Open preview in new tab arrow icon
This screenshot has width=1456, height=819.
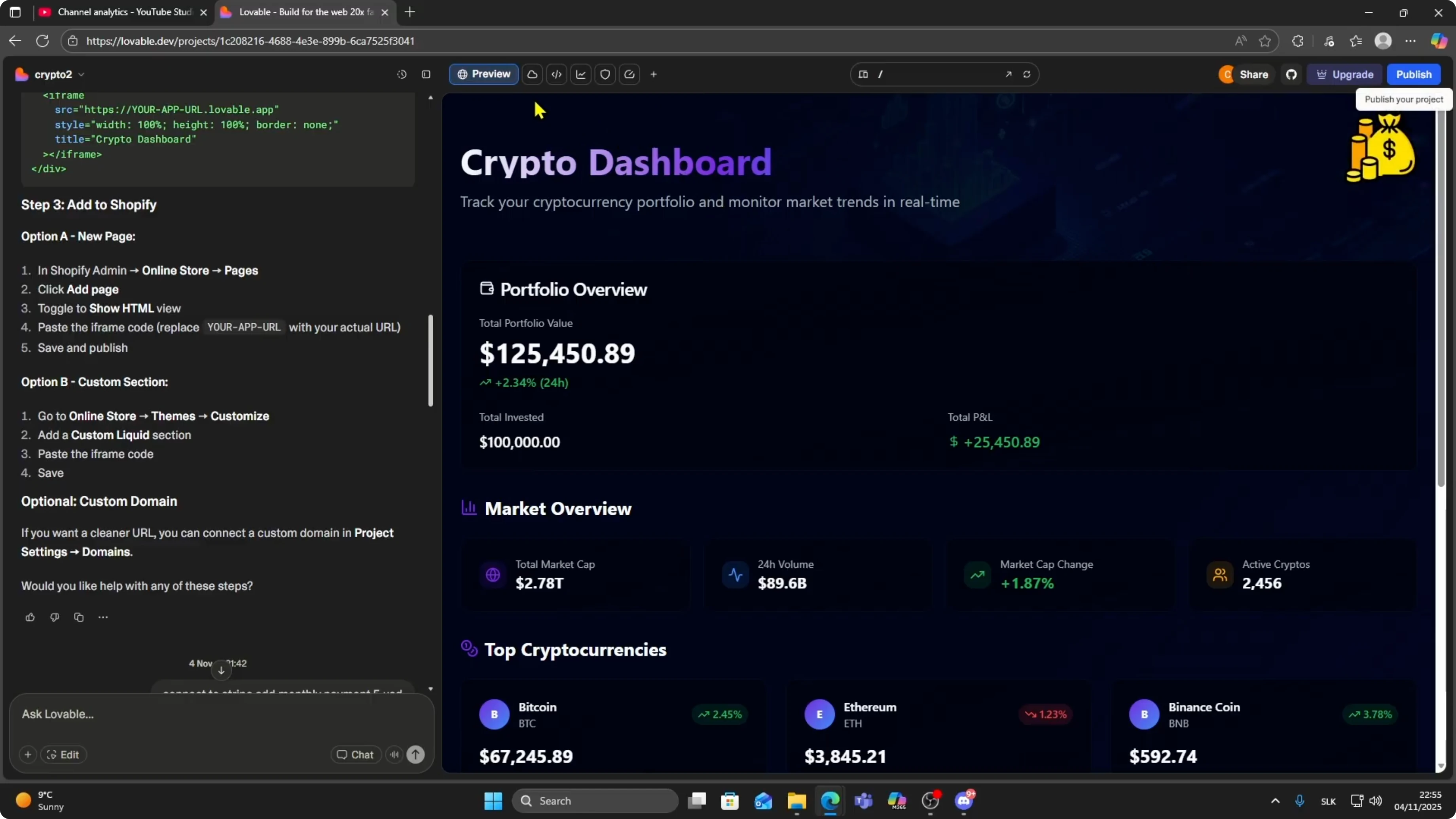[x=1009, y=75]
